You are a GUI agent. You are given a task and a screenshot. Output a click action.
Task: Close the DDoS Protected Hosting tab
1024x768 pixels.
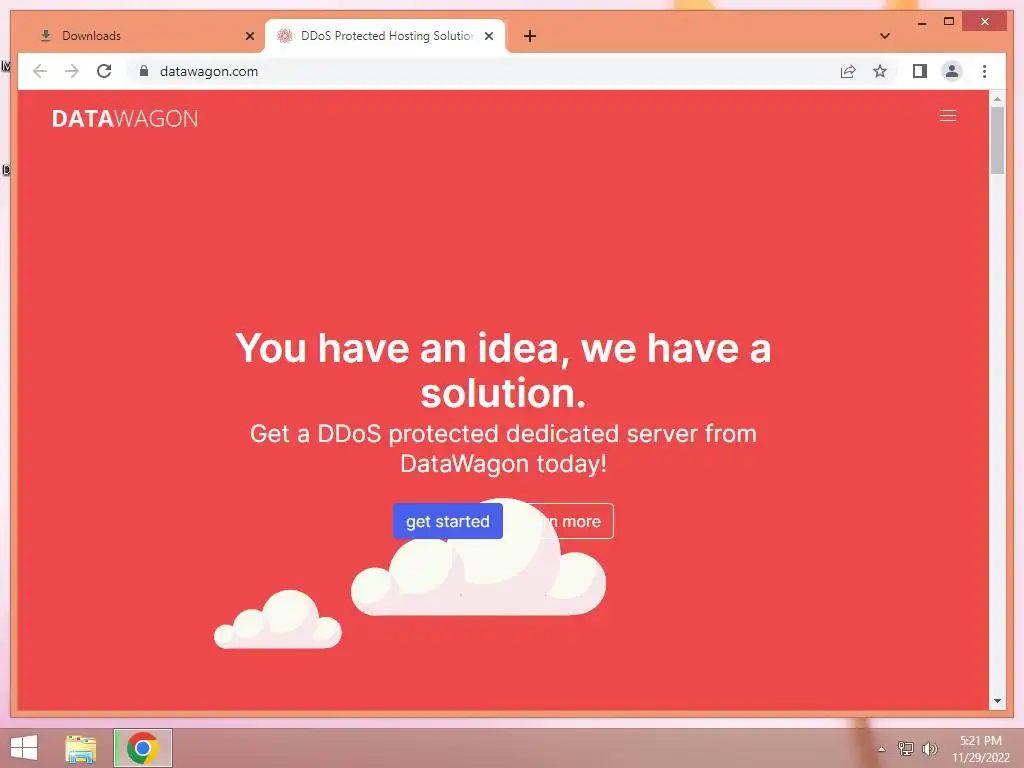pos(488,37)
